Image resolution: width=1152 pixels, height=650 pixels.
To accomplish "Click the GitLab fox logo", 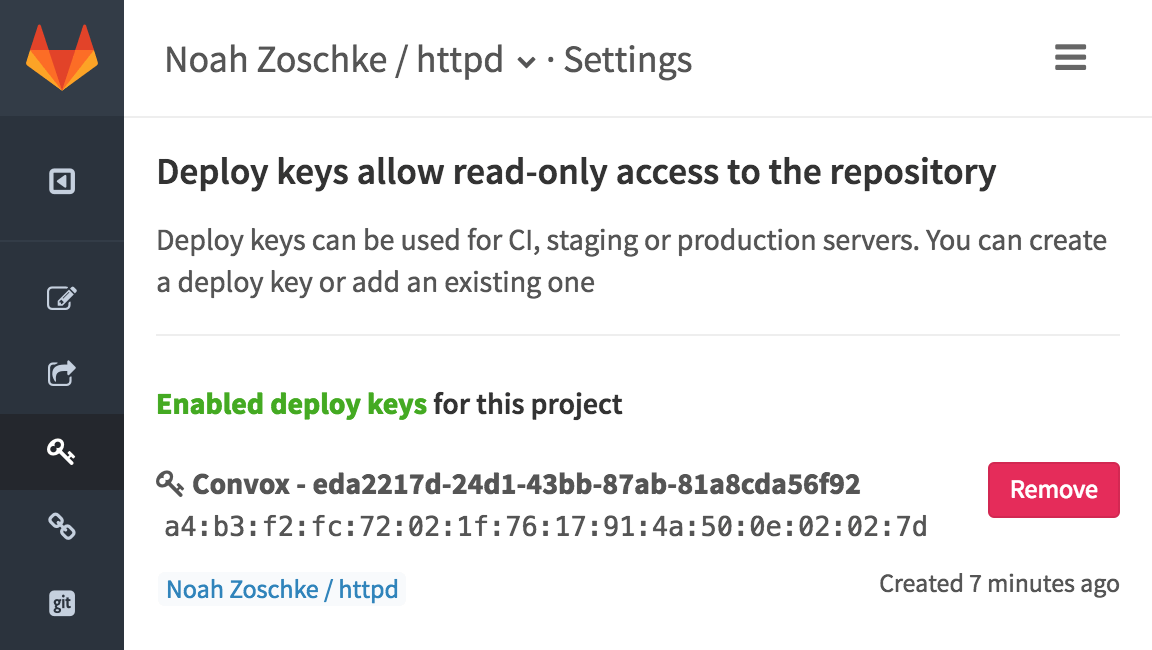I will (62, 57).
